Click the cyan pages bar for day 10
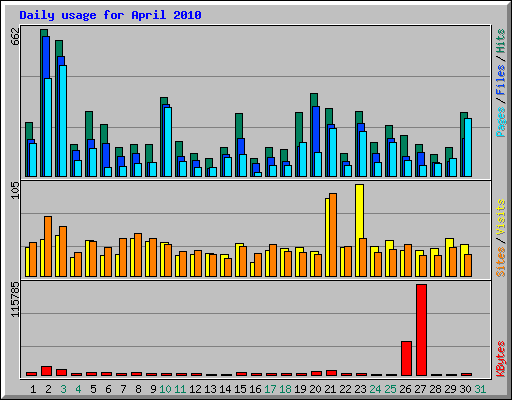Viewport: 512px width, 400px height. pyautogui.click(x=168, y=142)
